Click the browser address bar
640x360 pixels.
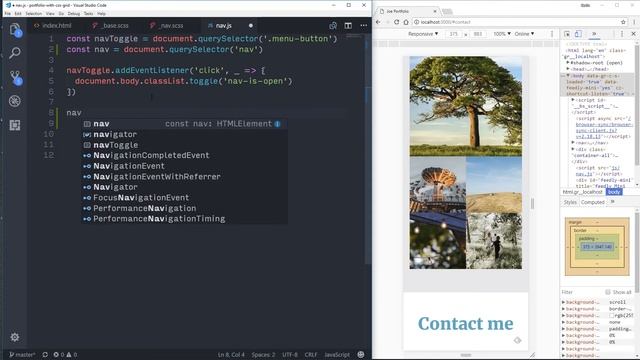coord(517,22)
